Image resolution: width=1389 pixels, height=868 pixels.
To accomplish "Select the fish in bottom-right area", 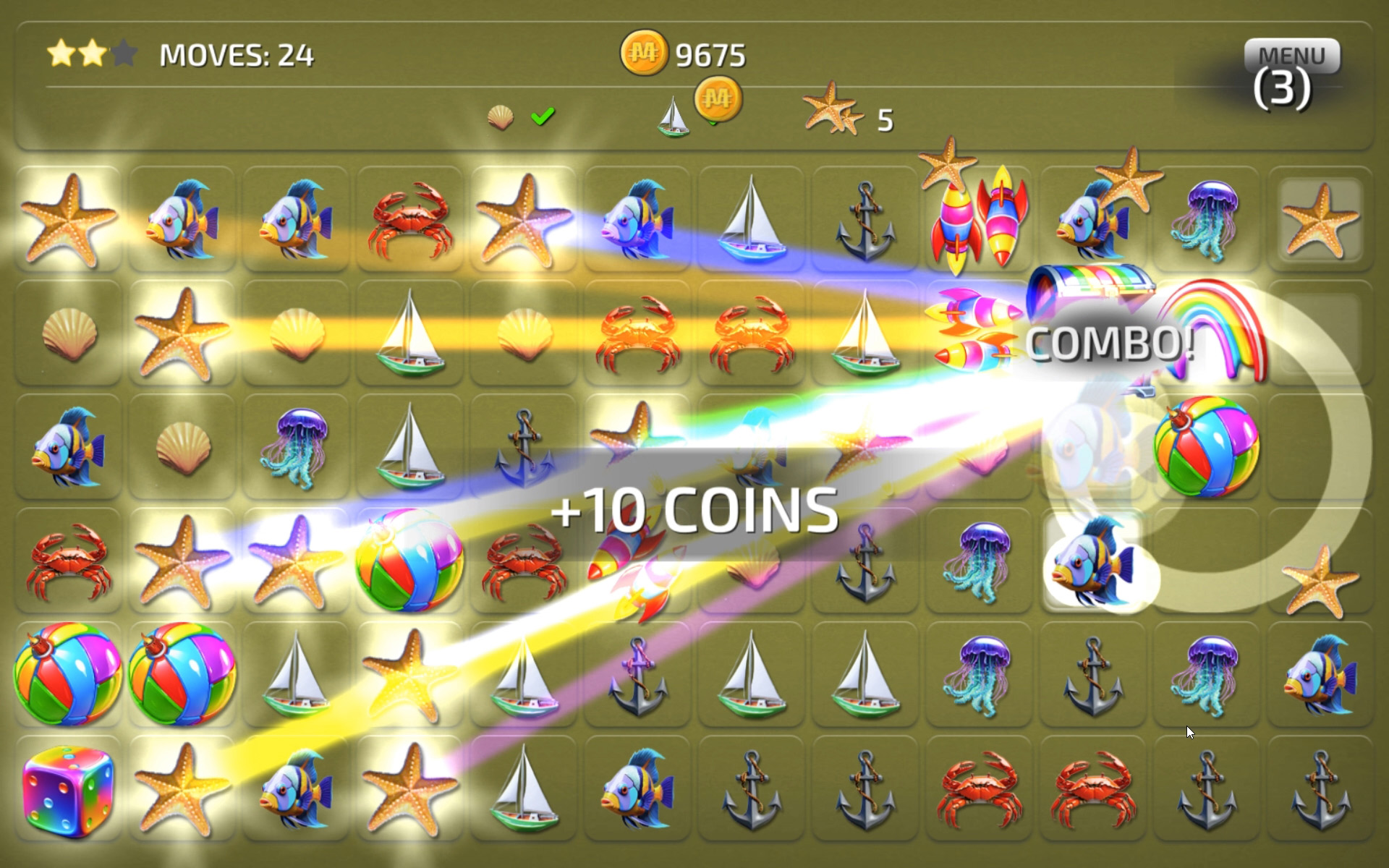I will [x=1321, y=674].
